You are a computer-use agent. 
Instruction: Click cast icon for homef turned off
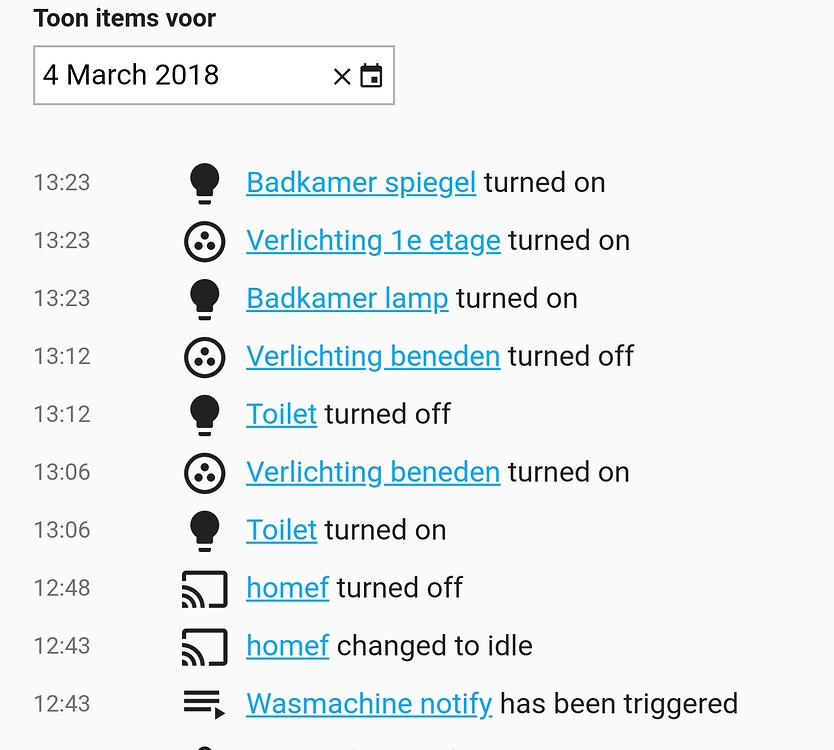204,589
